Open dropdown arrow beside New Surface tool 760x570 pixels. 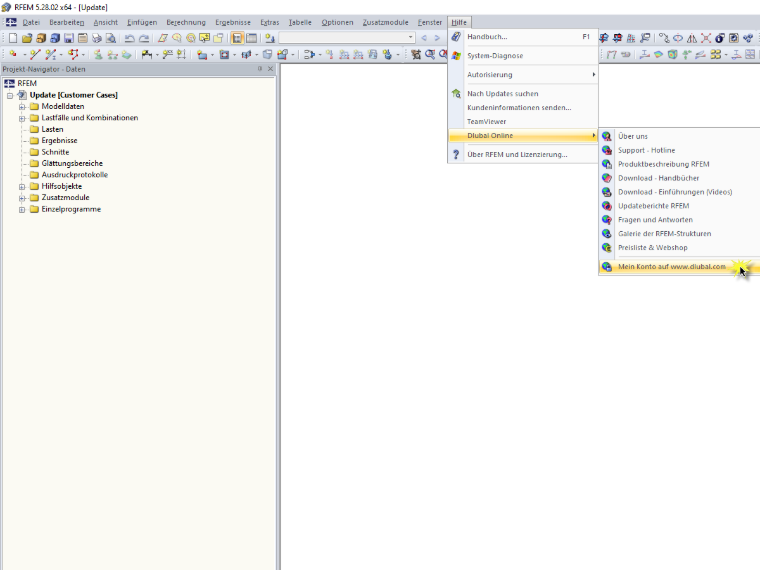[212, 55]
